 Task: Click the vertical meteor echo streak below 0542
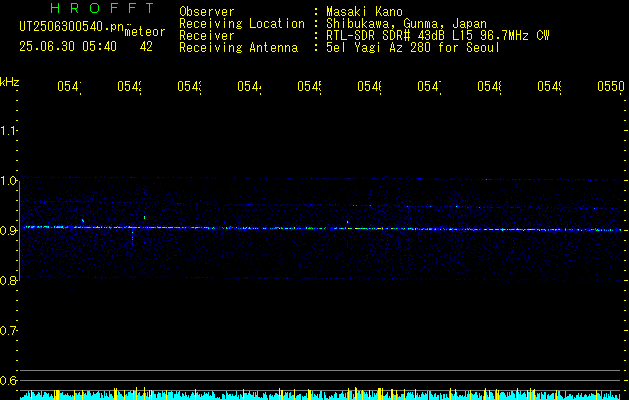132,236
